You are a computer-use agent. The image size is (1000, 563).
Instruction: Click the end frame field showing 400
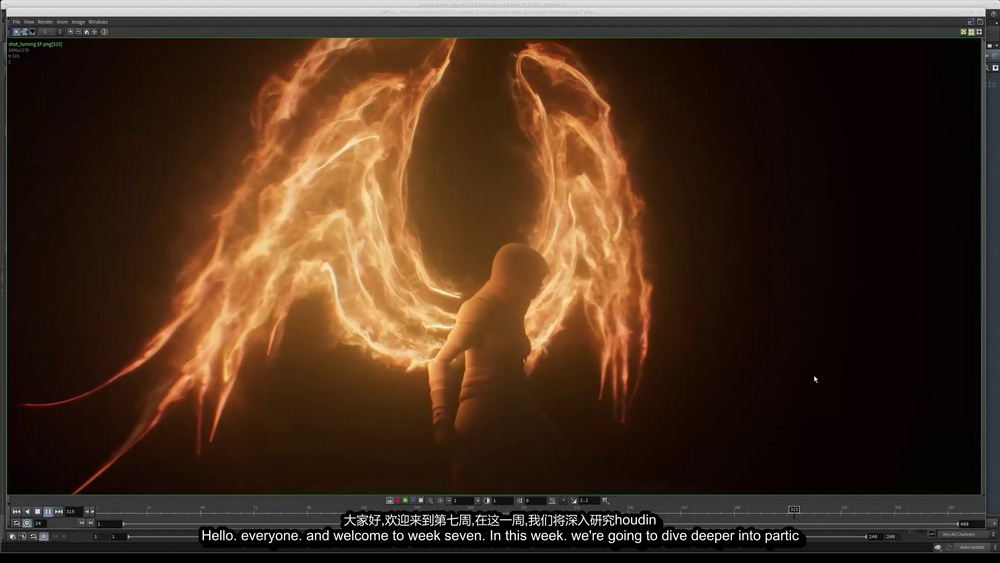[x=971, y=524]
